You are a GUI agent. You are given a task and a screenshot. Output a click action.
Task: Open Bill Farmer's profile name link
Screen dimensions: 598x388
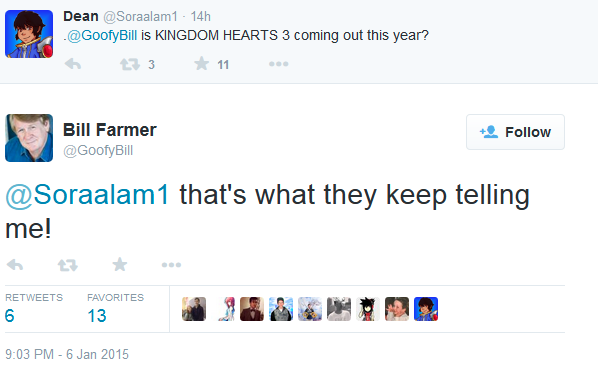110,130
